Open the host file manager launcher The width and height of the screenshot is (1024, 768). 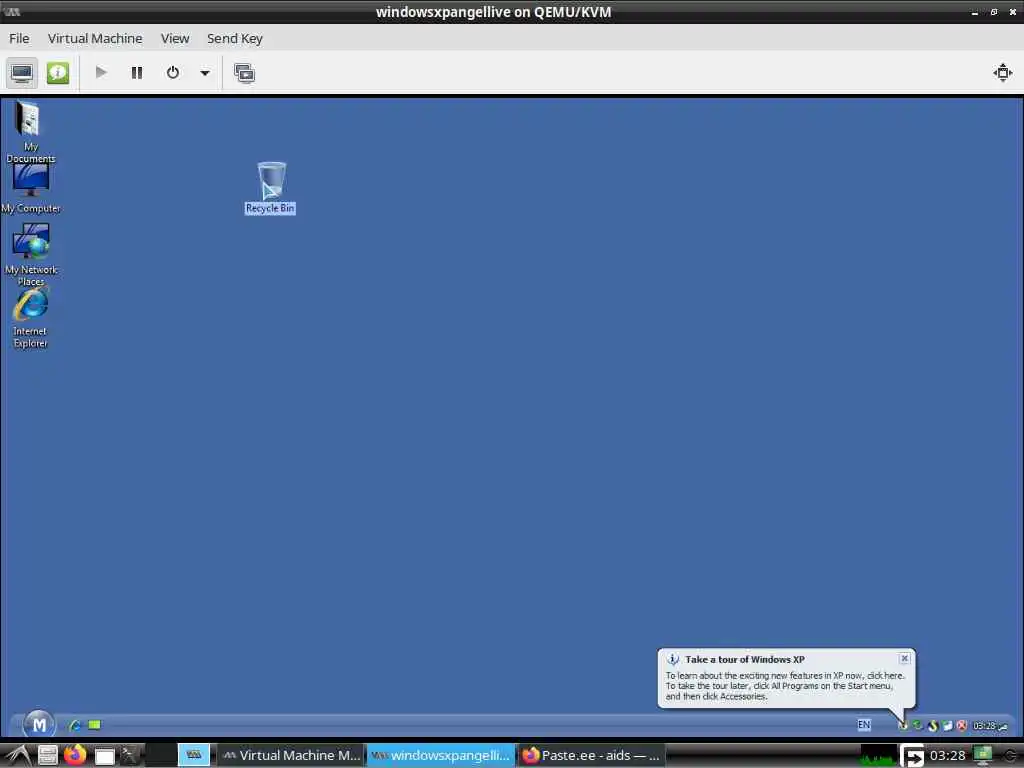pyautogui.click(x=48, y=756)
